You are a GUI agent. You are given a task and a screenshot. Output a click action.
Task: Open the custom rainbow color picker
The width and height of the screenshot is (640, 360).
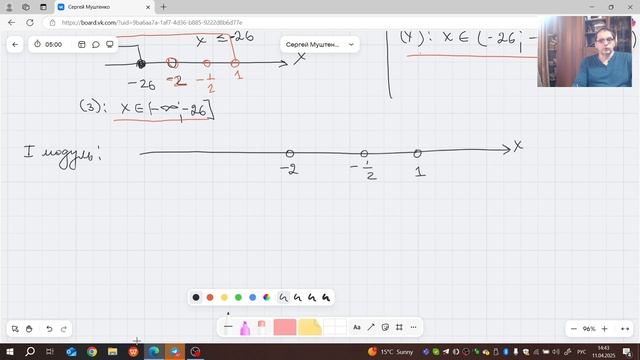pyautogui.click(x=267, y=298)
